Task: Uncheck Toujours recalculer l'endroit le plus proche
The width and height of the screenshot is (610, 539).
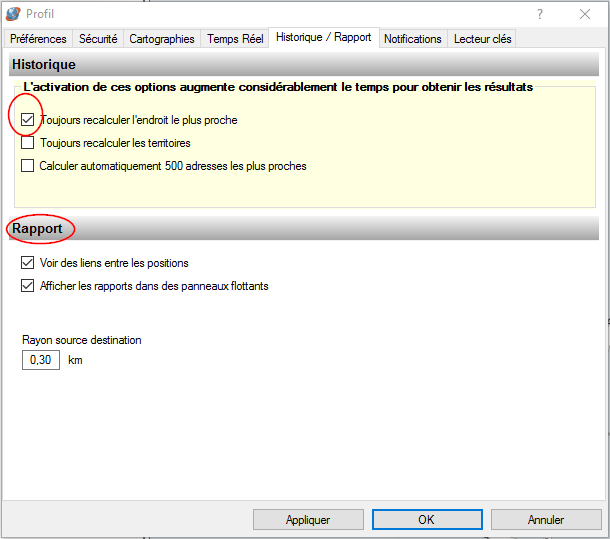Action: point(28,120)
